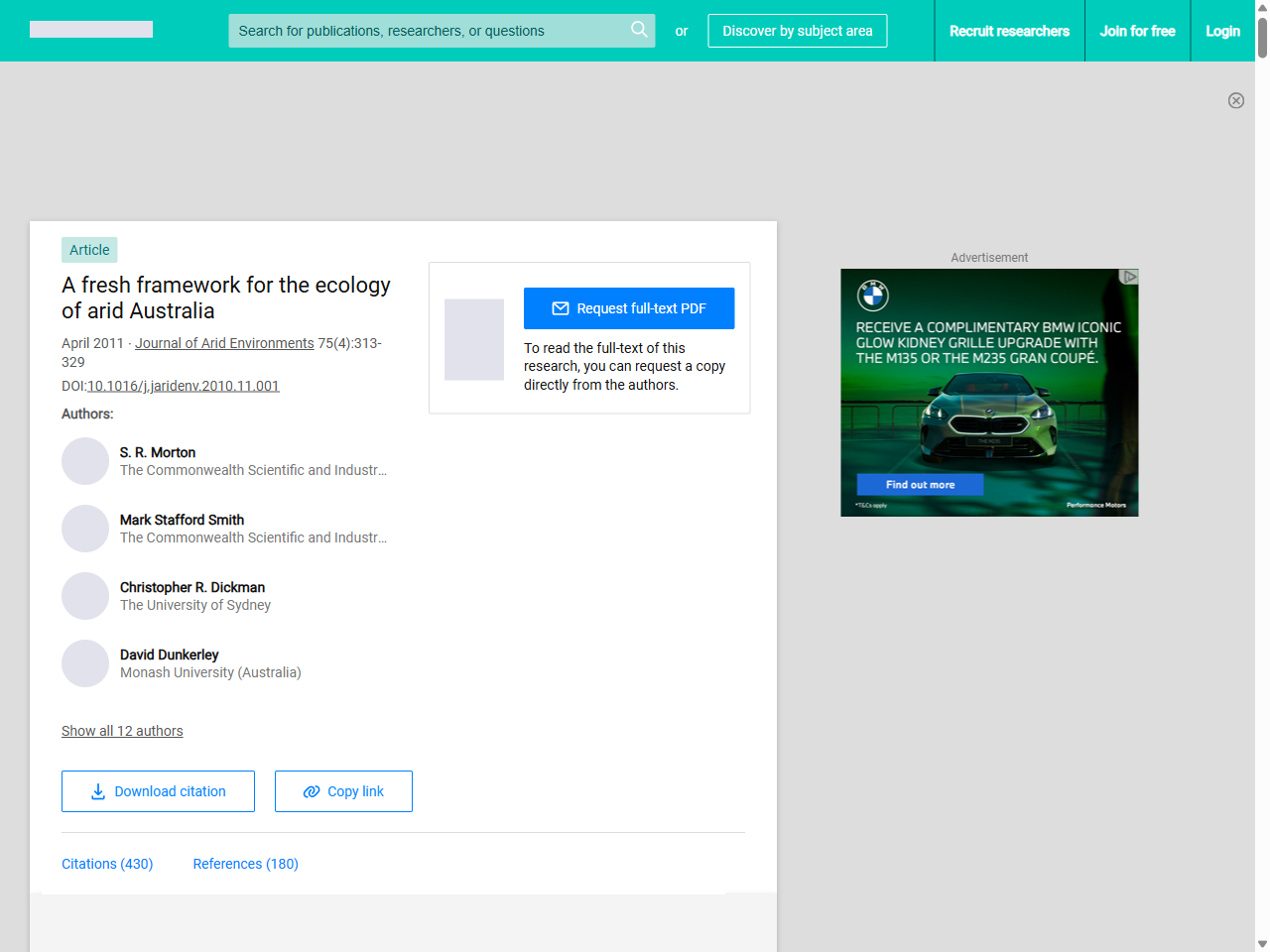Open Citations (430)
Viewport: 1270px width, 952px height.
point(107,864)
